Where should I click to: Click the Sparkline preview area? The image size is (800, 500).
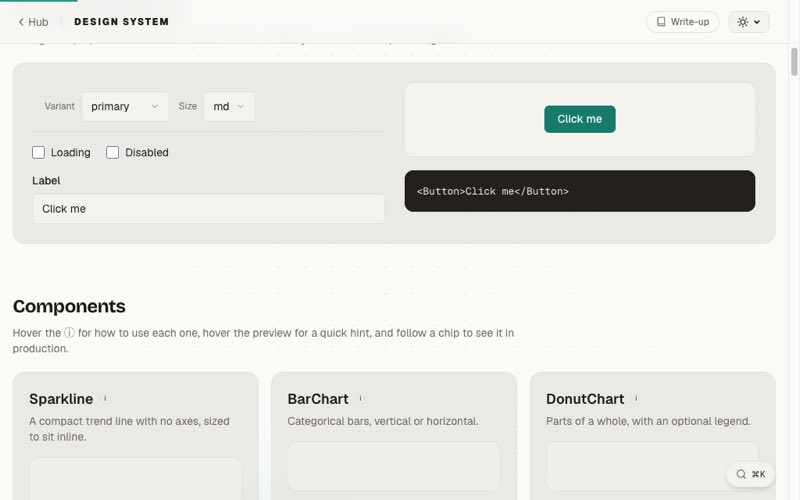[135, 479]
